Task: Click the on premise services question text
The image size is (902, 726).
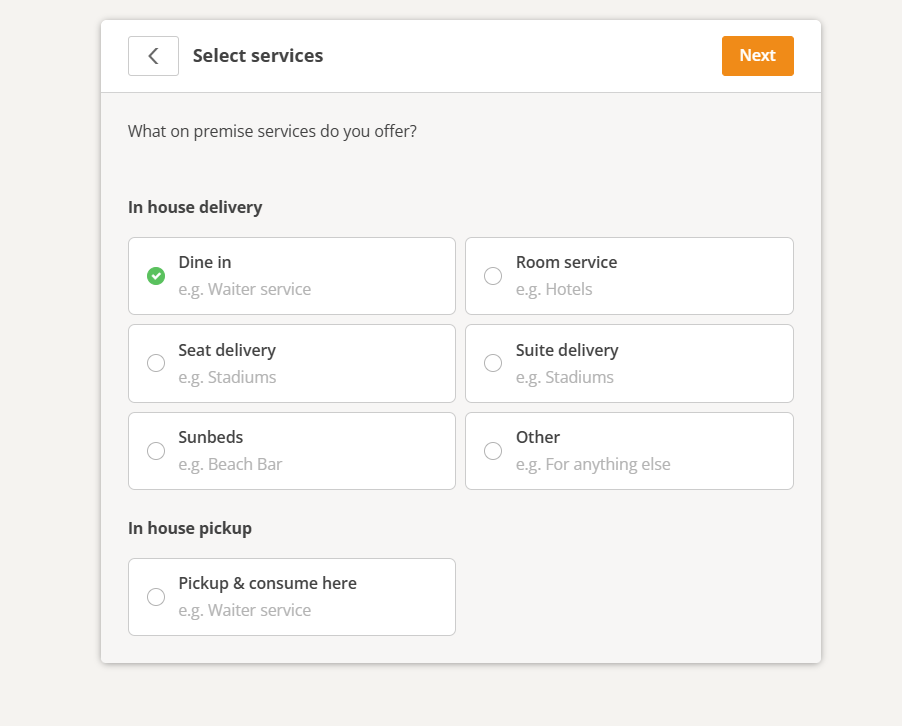Action: pos(272,131)
